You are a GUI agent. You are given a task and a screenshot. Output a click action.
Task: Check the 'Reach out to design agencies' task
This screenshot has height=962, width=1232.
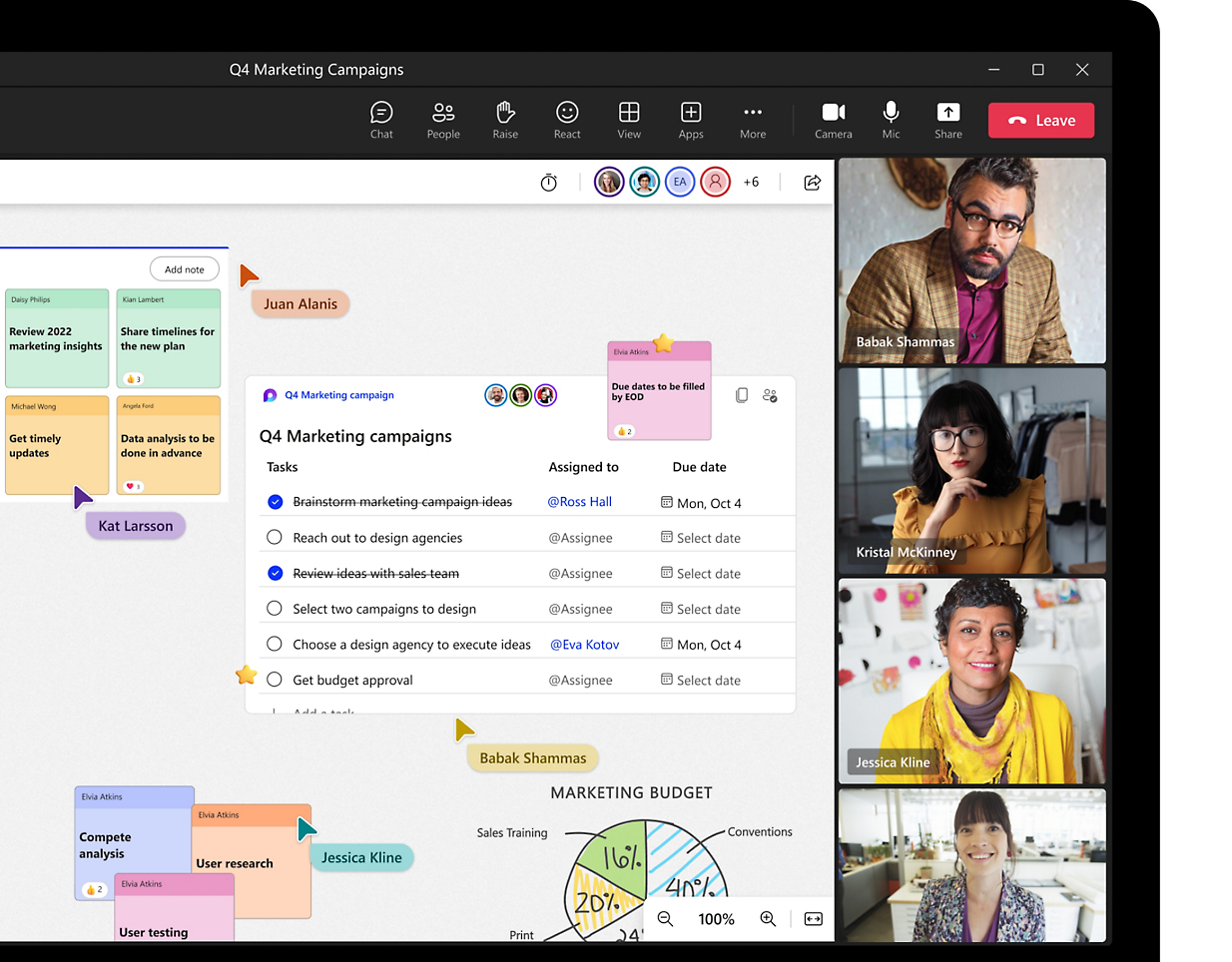[275, 538]
